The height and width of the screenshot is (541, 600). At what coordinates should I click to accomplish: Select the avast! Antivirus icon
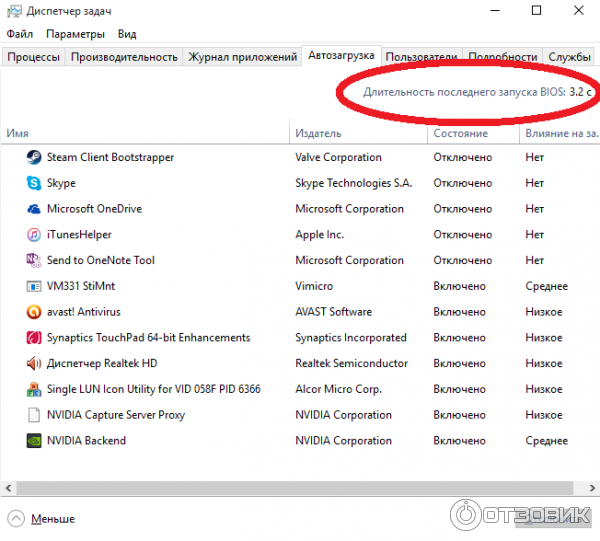(x=33, y=312)
